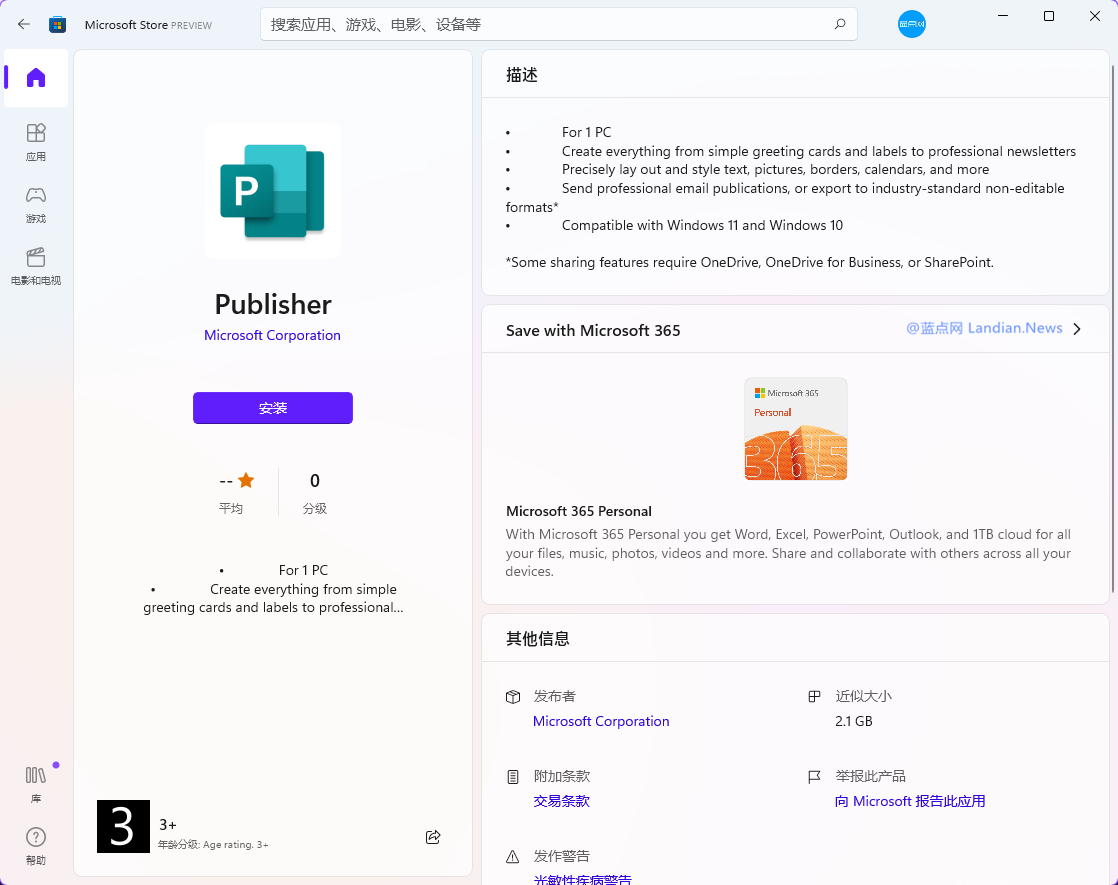Open the 应用 (Apps) section

click(36, 142)
